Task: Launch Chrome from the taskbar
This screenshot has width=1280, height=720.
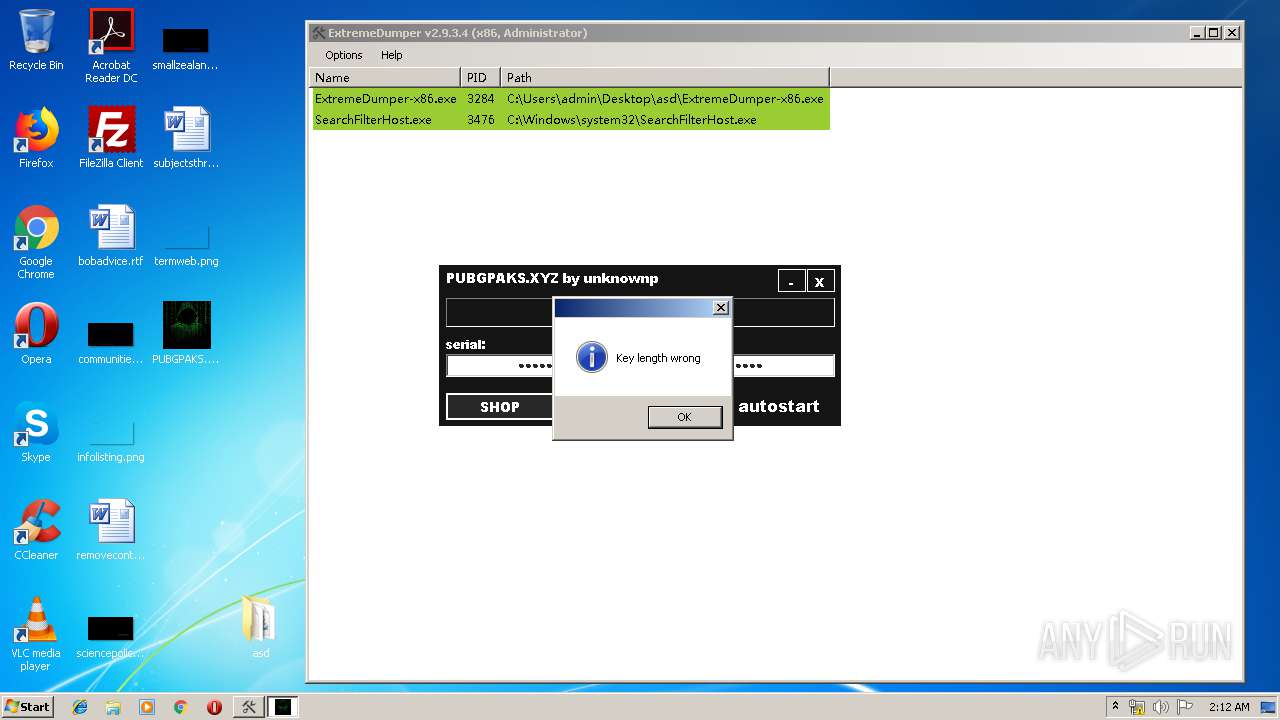Action: [180, 707]
